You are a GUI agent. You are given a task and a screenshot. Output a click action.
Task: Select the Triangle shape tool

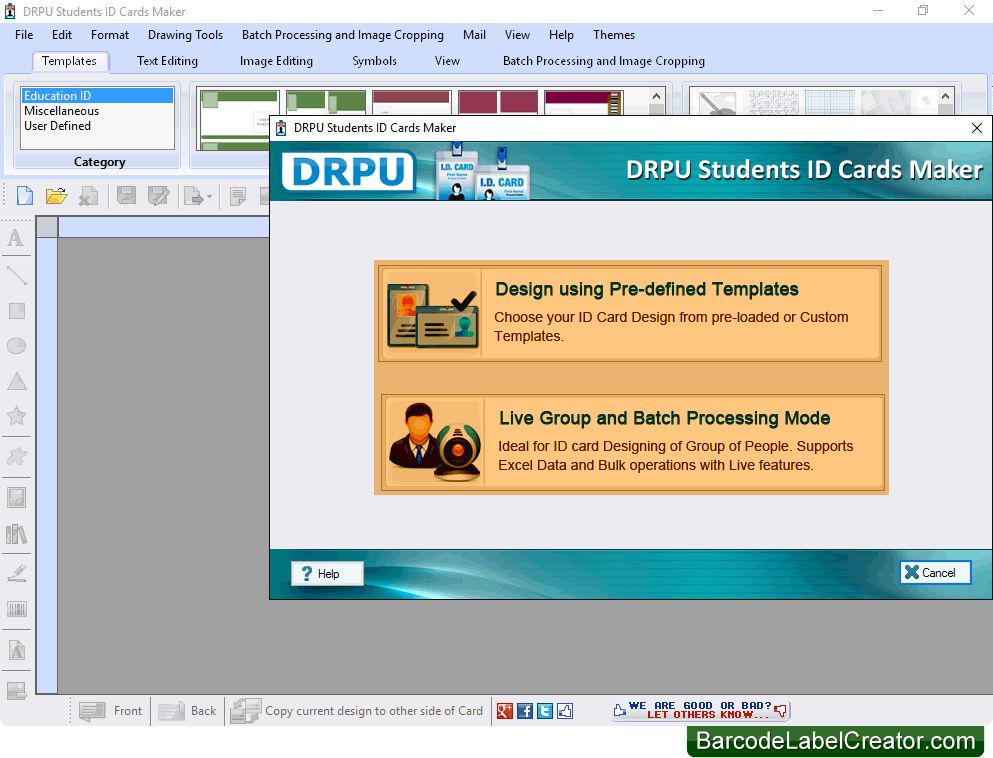[x=16, y=381]
